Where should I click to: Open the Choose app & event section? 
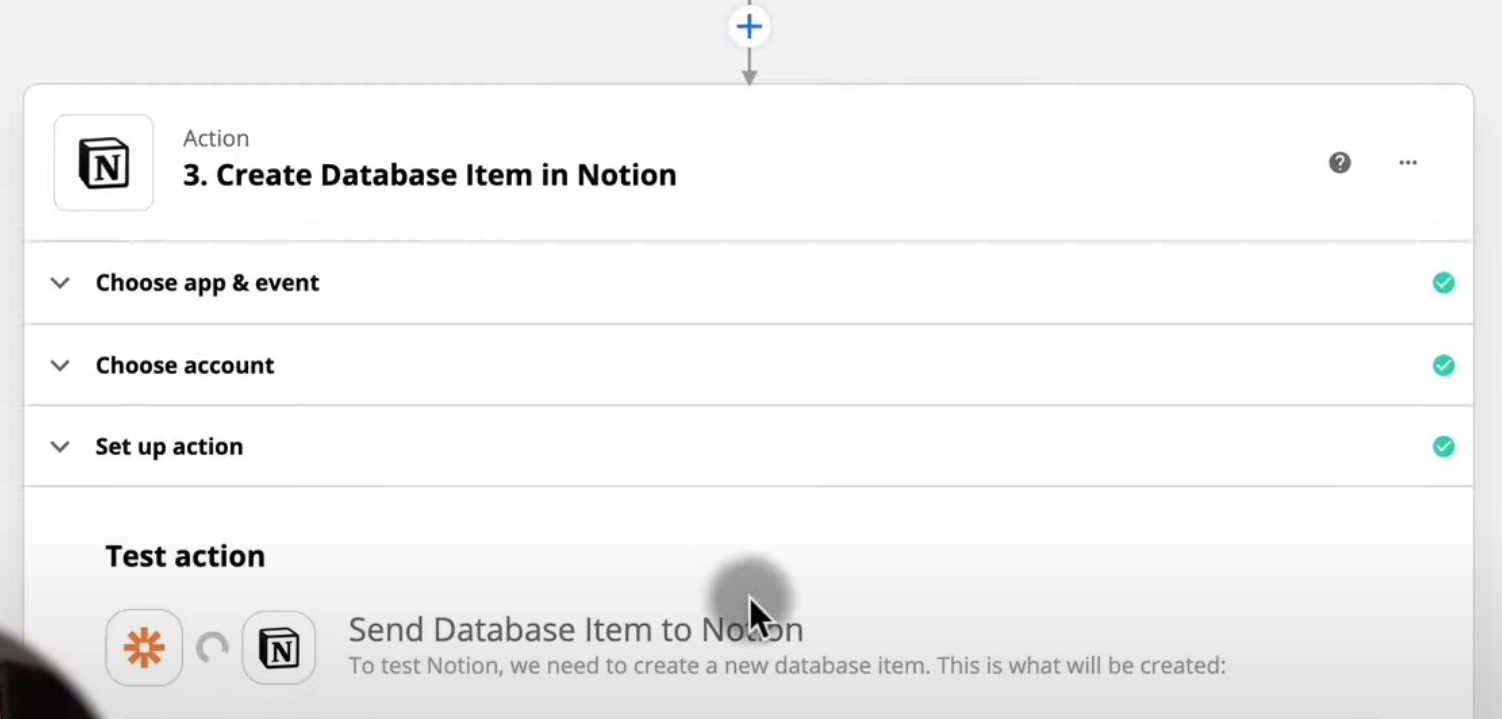click(x=207, y=283)
